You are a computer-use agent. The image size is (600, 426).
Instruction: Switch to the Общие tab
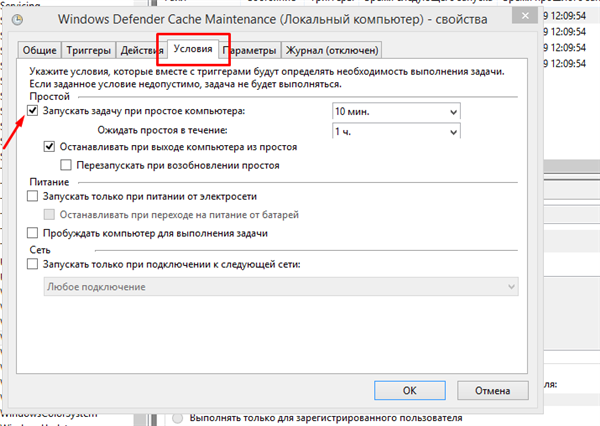(39, 50)
